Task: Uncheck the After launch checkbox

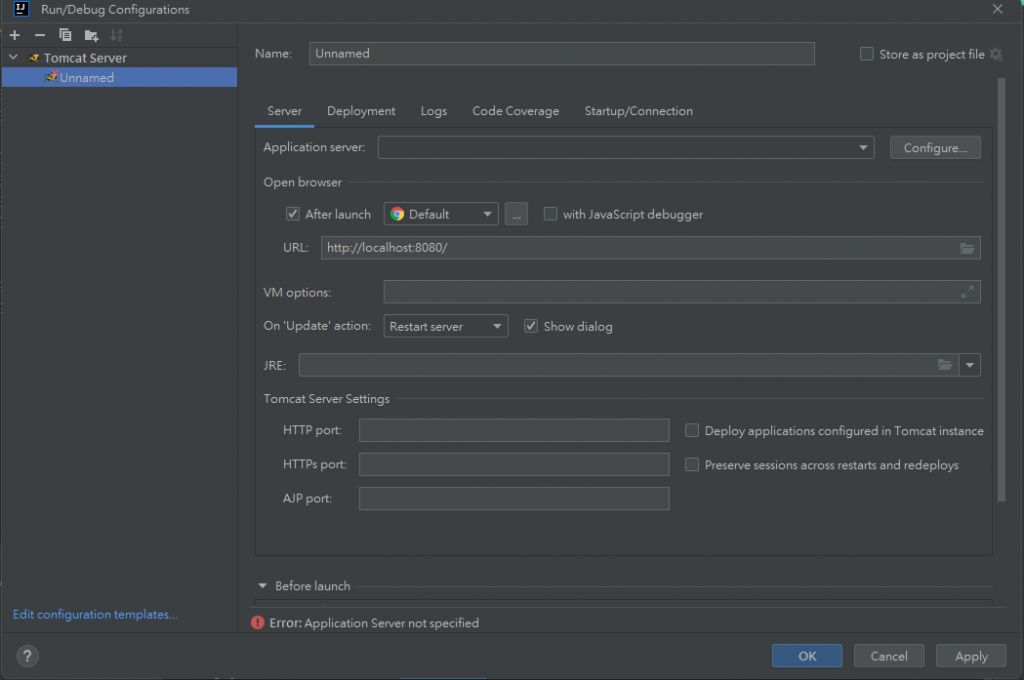Action: [x=293, y=214]
